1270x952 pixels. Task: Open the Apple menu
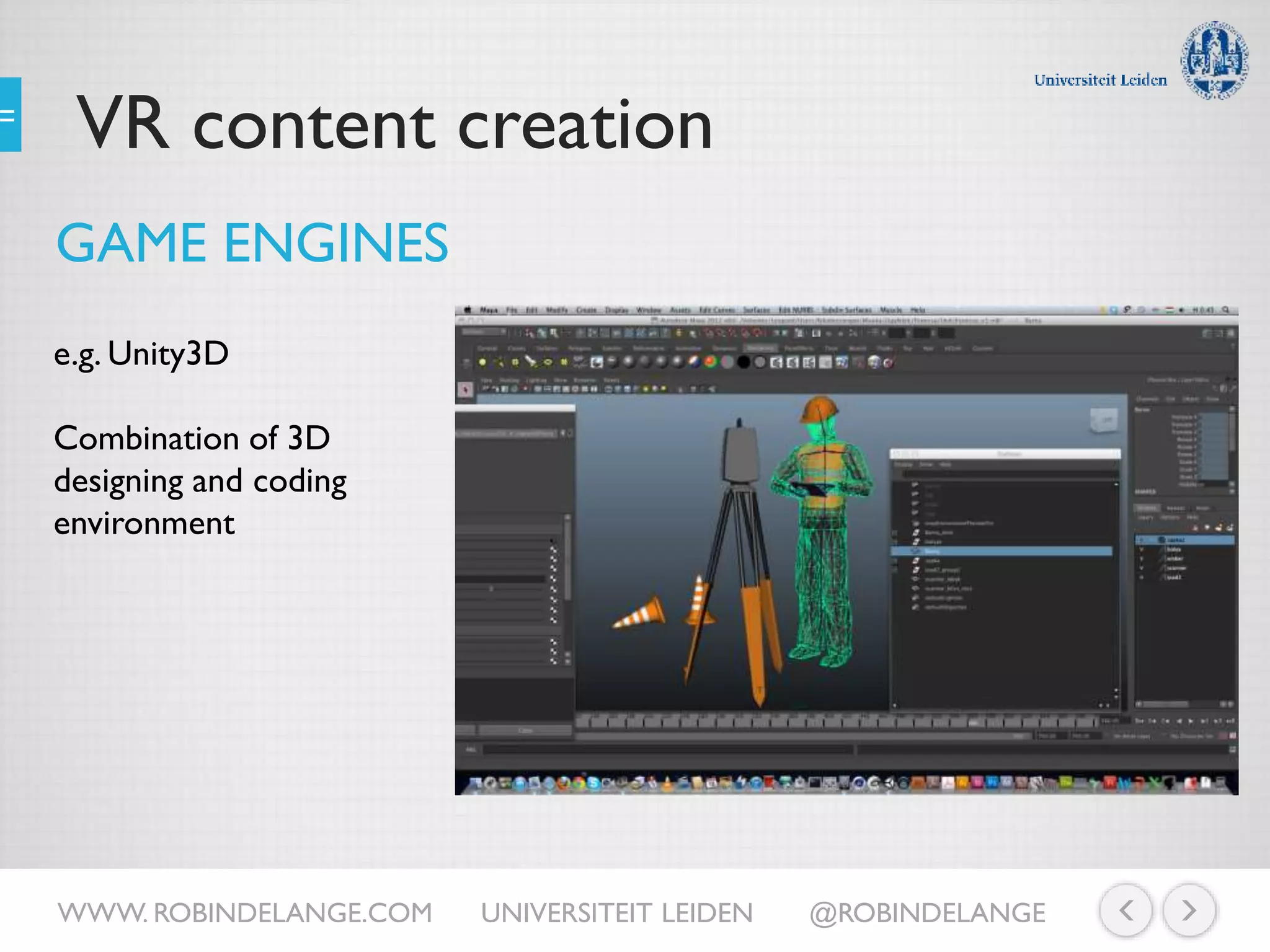tap(468, 310)
